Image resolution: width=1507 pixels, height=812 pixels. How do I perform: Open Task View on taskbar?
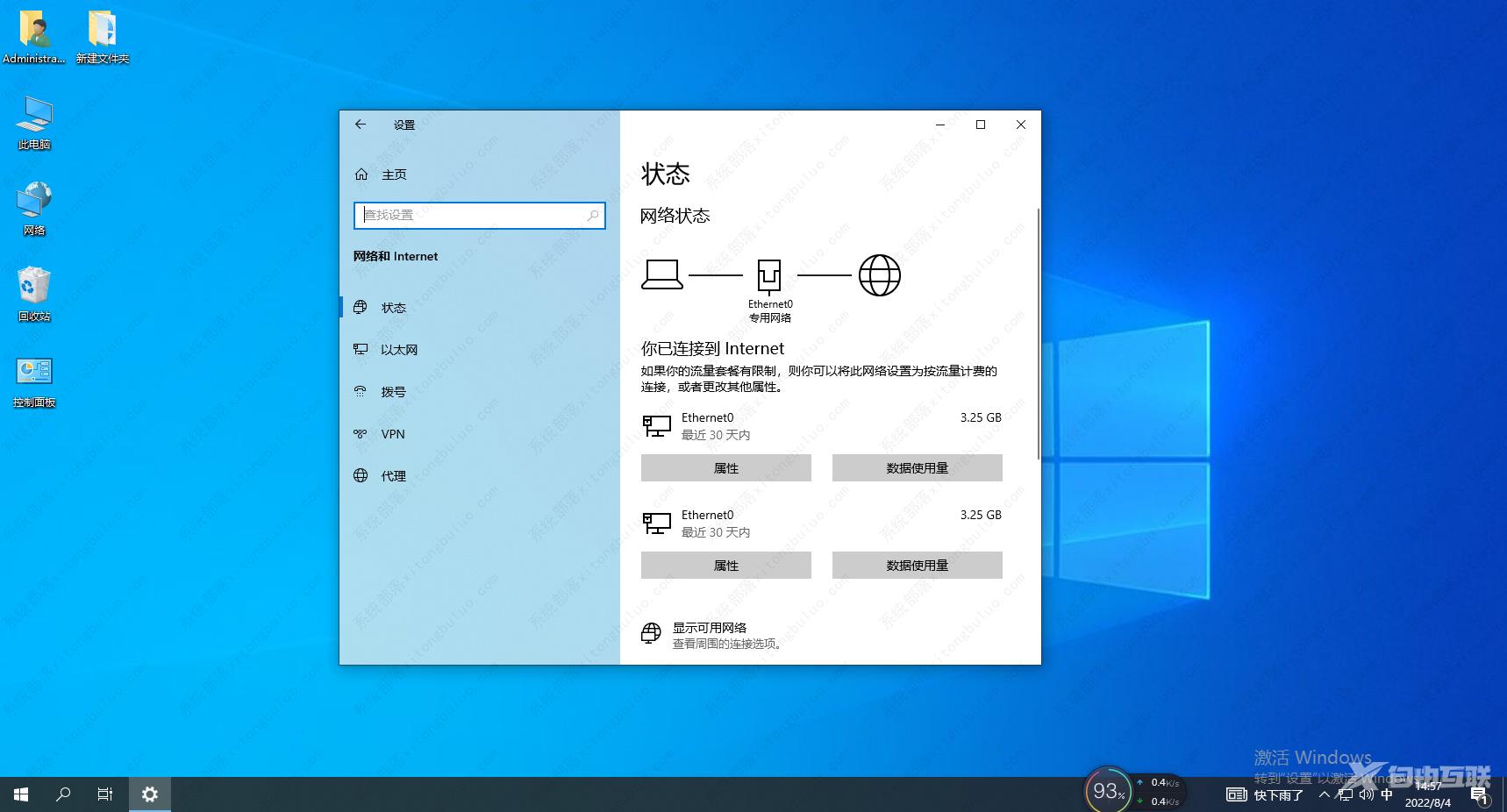(x=105, y=794)
